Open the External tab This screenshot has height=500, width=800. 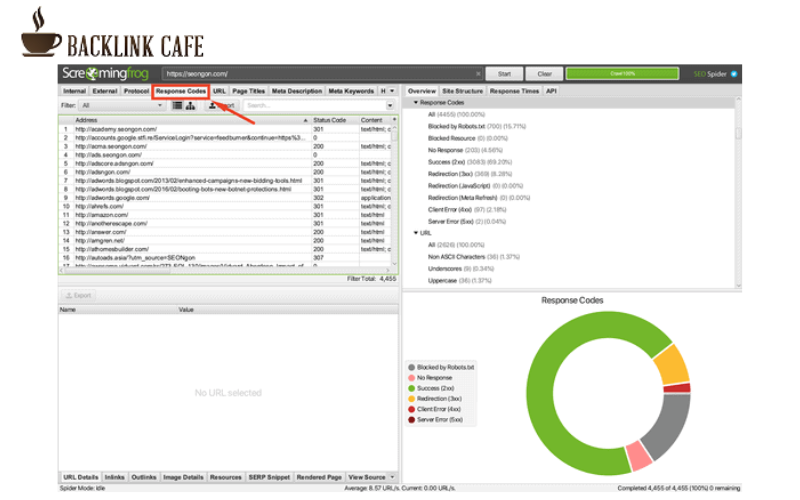point(105,91)
